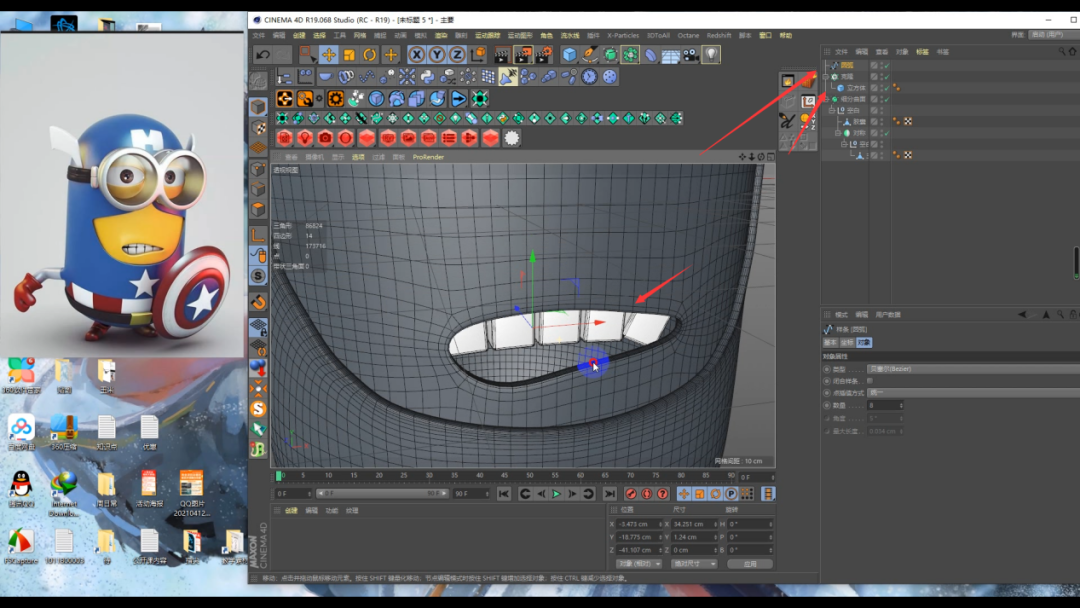Select the Rotate tool icon
The width and height of the screenshot is (1080, 608).
[370, 54]
